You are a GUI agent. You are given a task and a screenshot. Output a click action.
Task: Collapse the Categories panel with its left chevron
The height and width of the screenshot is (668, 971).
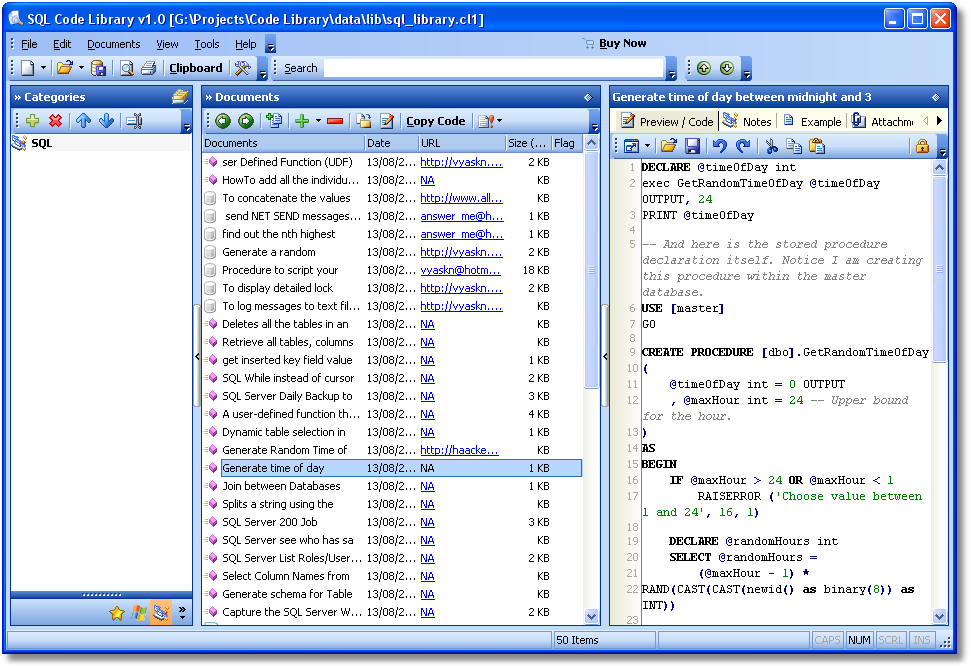point(197,355)
